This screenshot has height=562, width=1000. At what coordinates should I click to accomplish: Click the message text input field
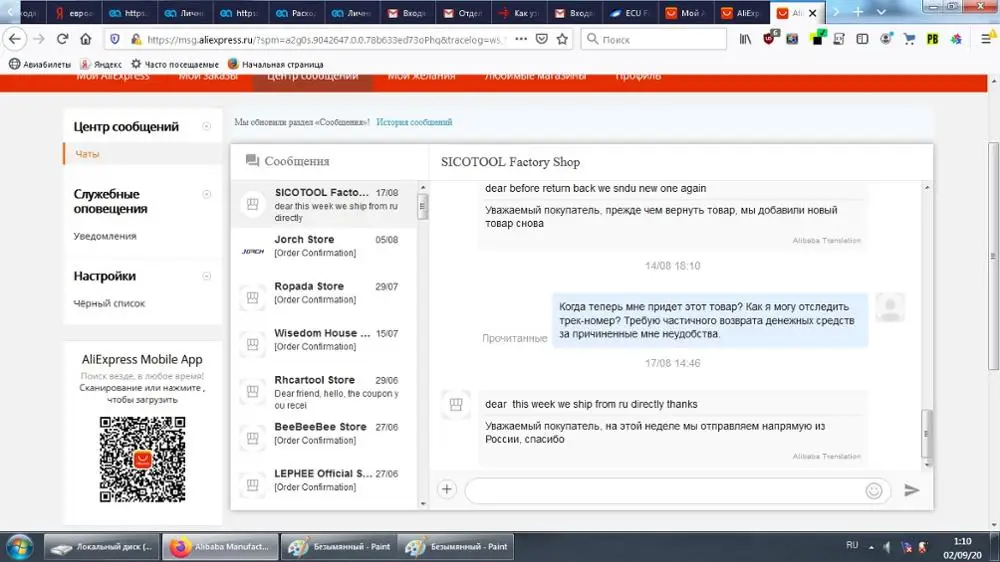[x=663, y=490]
